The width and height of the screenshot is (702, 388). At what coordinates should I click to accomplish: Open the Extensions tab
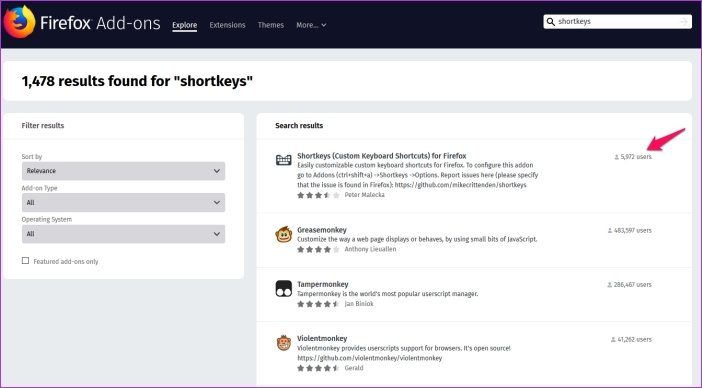pyautogui.click(x=227, y=25)
